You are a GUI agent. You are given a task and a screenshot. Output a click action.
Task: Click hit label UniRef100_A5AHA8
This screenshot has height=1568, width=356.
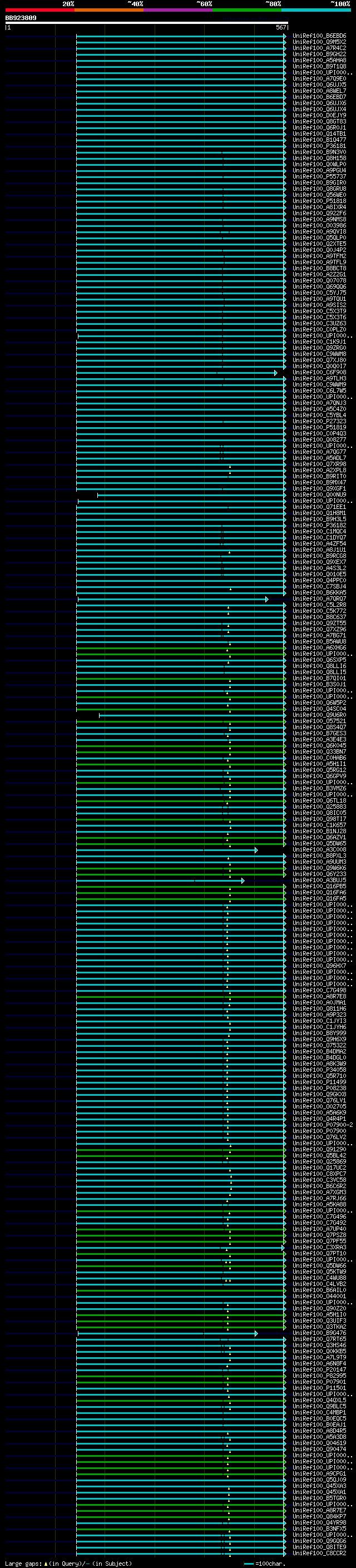(x=319, y=60)
